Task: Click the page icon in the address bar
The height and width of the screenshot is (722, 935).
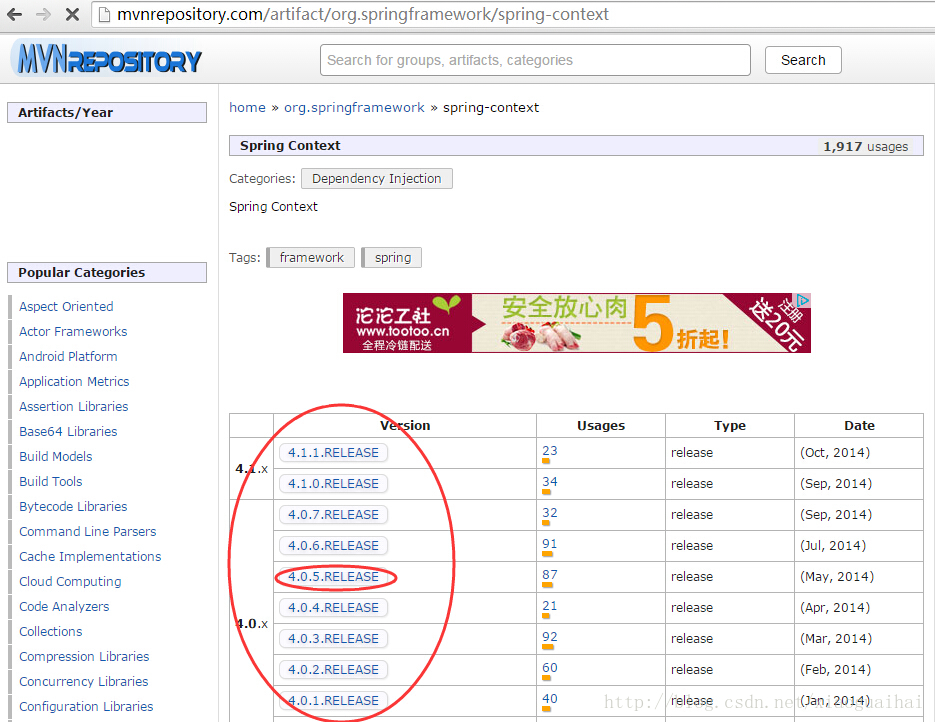Action: (104, 14)
